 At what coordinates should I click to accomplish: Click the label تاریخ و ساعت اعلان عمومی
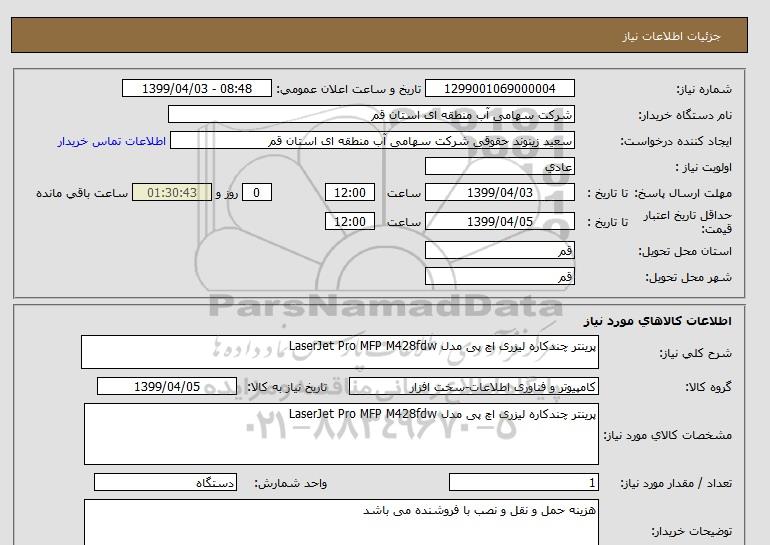tap(349, 89)
